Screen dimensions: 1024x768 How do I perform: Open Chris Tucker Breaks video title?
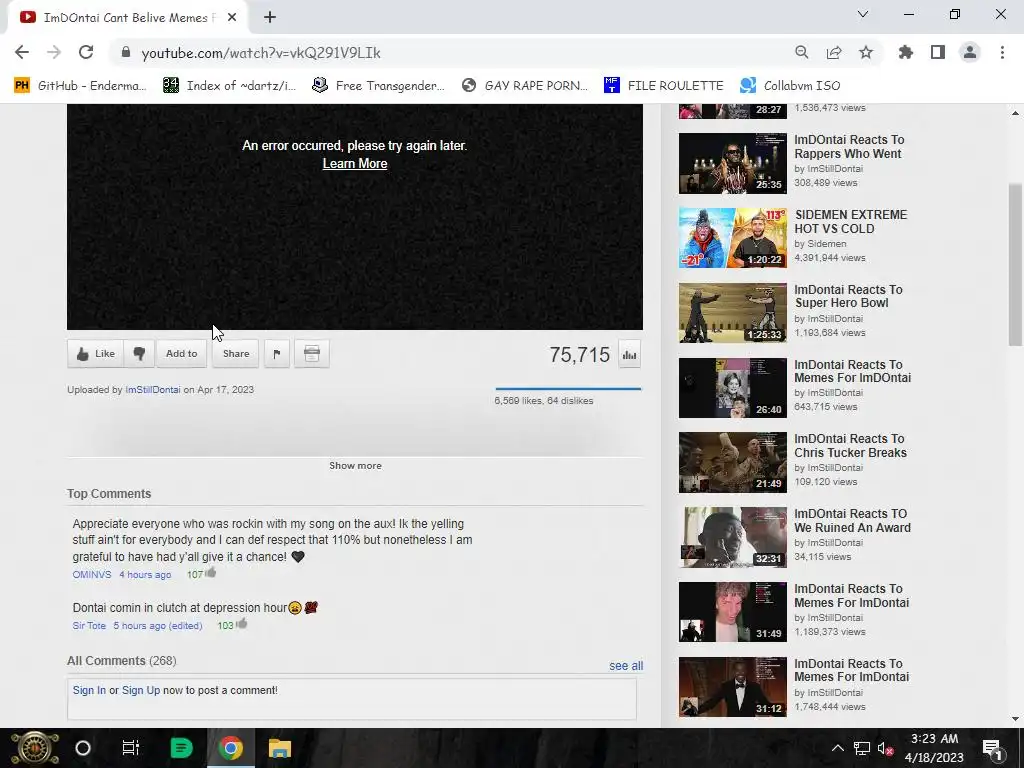coord(850,445)
